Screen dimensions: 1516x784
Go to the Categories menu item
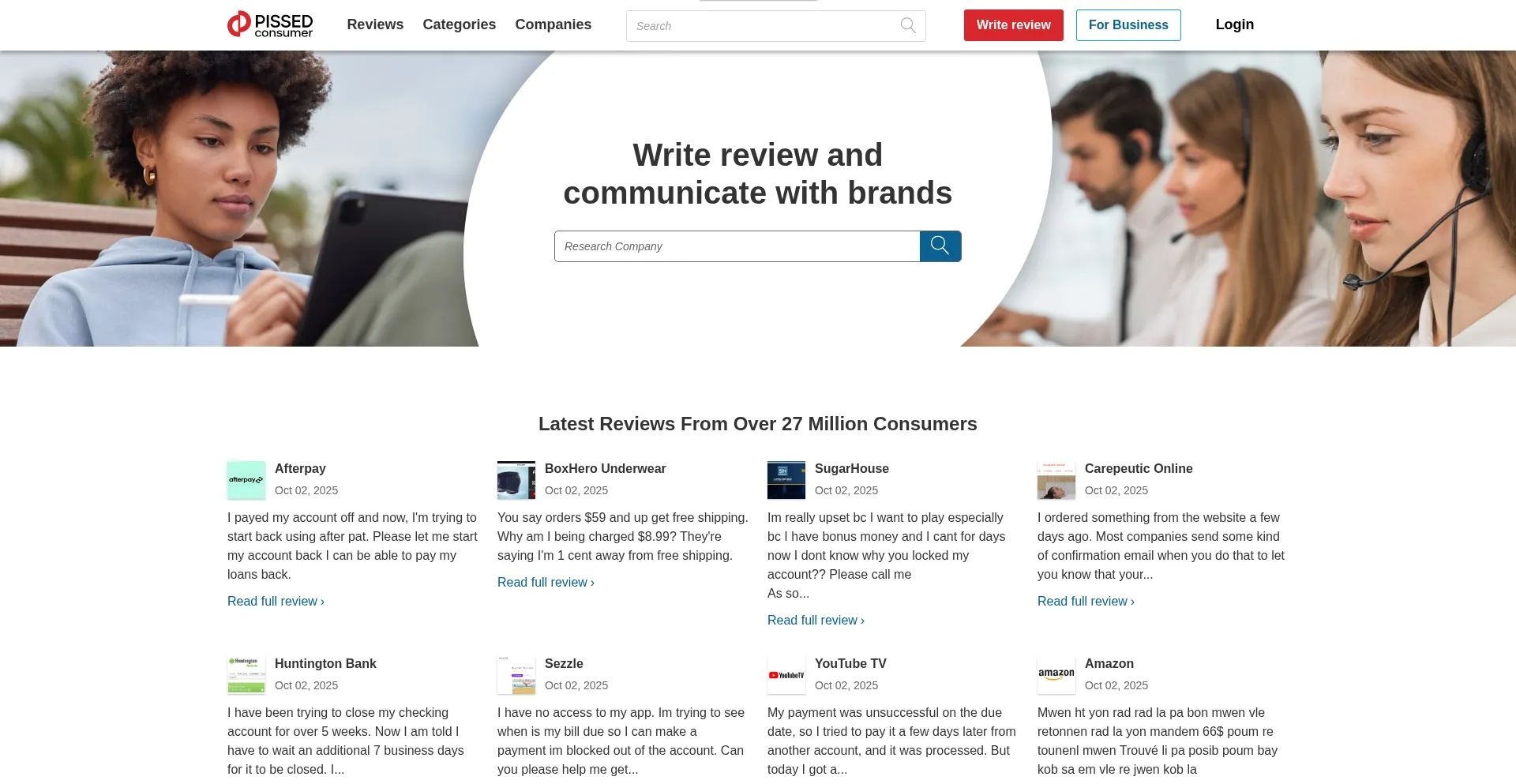459,24
